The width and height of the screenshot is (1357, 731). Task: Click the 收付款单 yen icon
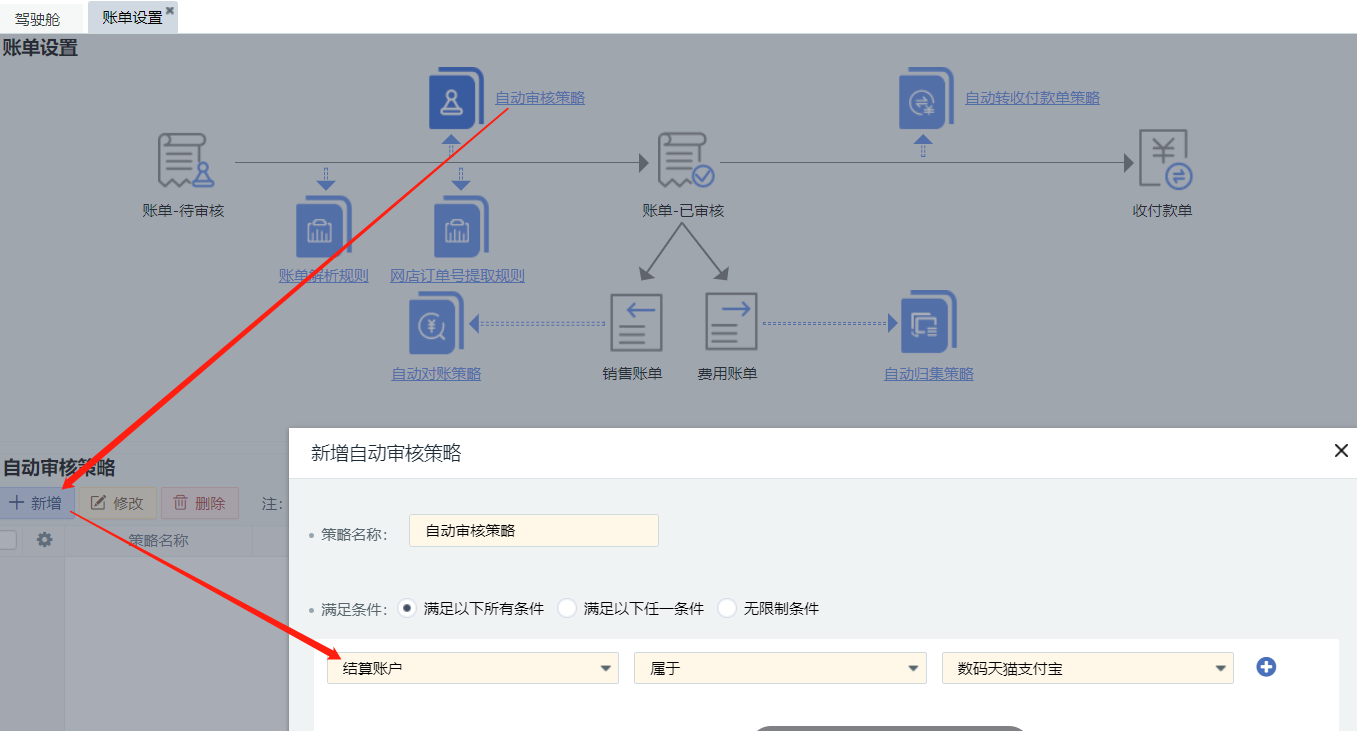point(1164,160)
